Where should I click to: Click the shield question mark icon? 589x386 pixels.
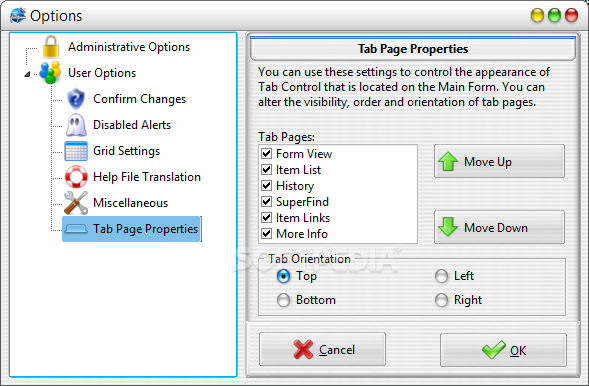76,99
